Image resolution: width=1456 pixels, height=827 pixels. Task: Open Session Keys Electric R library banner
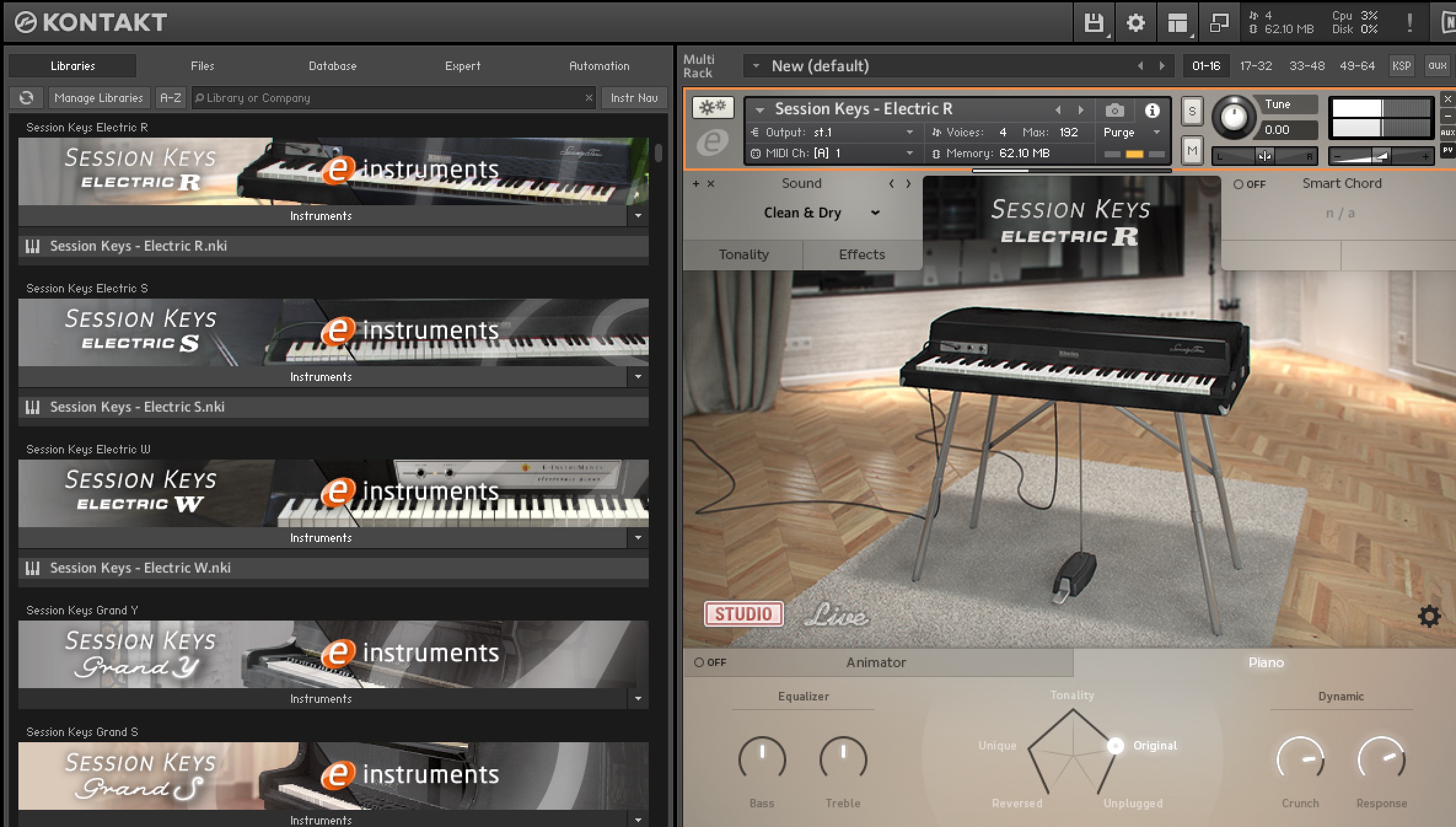[x=333, y=171]
